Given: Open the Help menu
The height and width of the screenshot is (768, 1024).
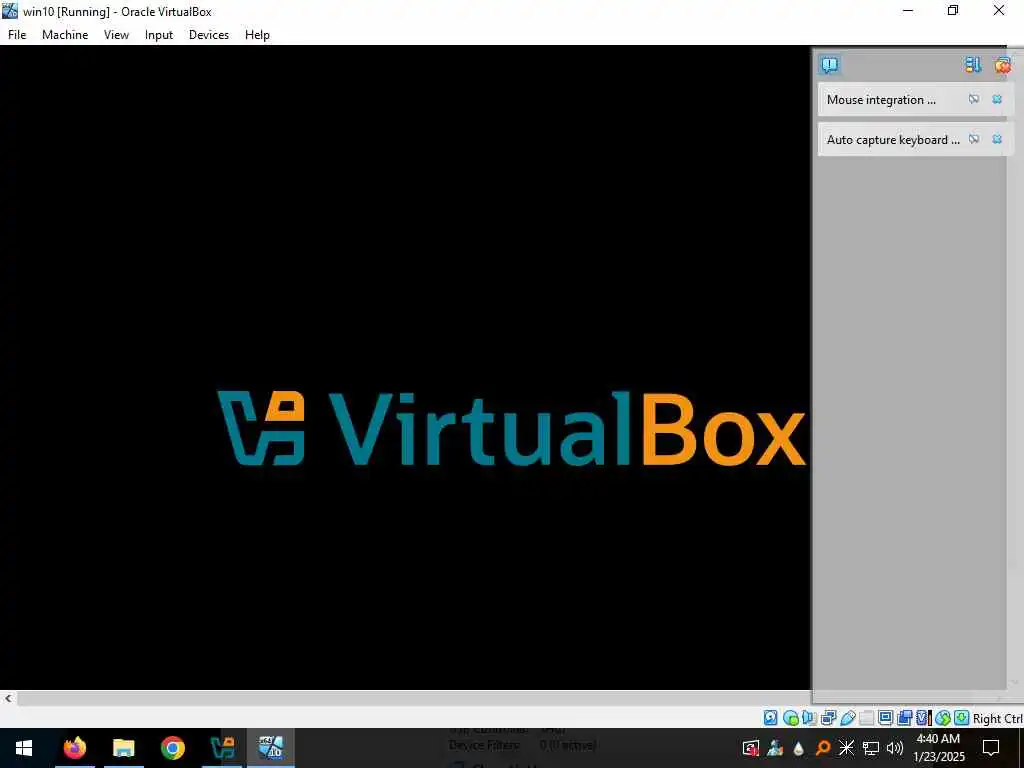Looking at the screenshot, I should pyautogui.click(x=257, y=35).
